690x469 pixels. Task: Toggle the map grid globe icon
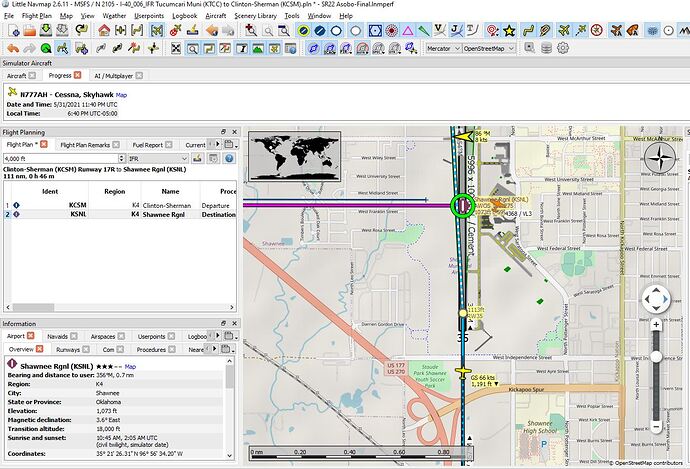coord(652,30)
